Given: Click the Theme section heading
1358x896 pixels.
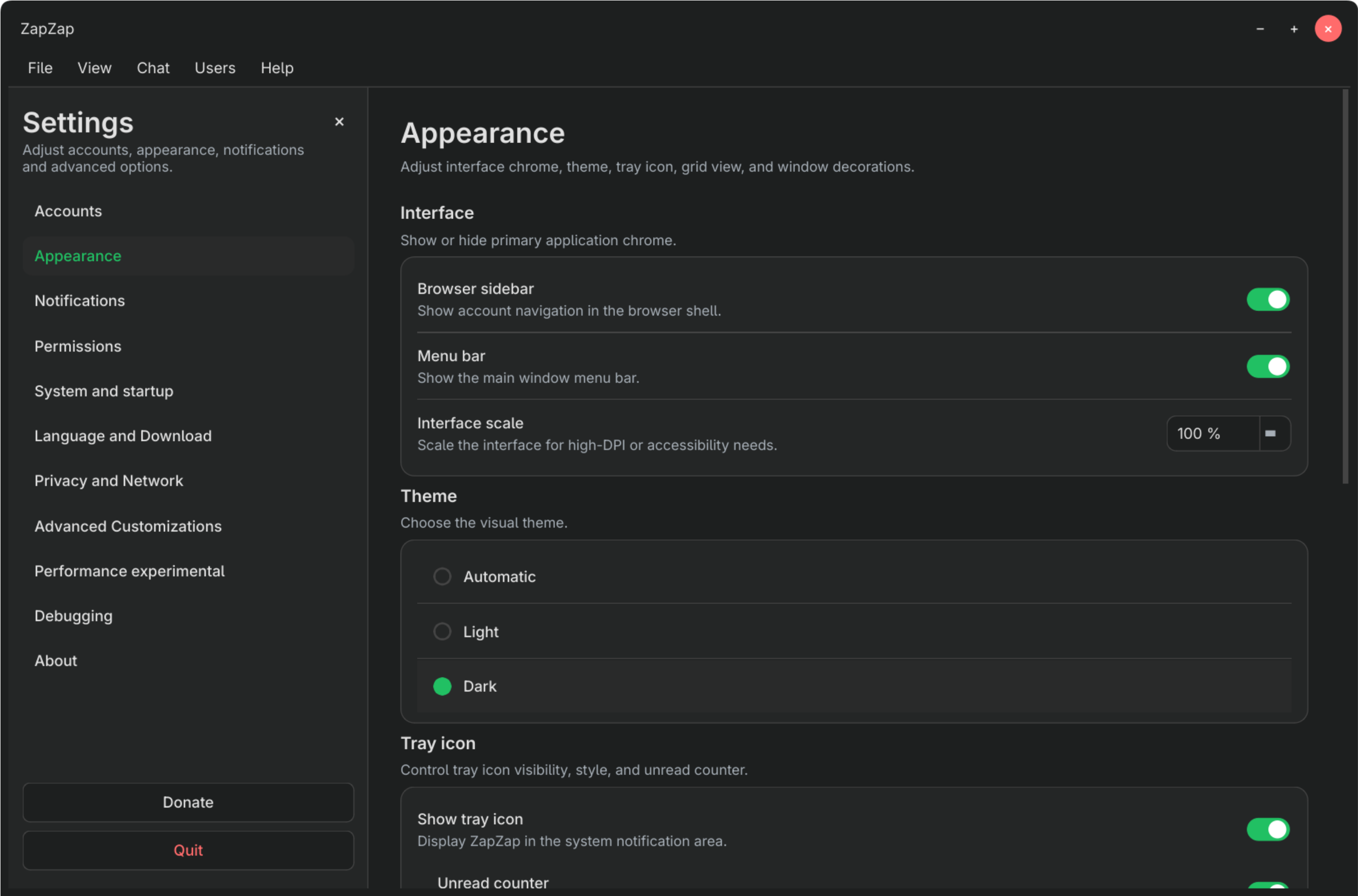Looking at the screenshot, I should tap(428, 496).
